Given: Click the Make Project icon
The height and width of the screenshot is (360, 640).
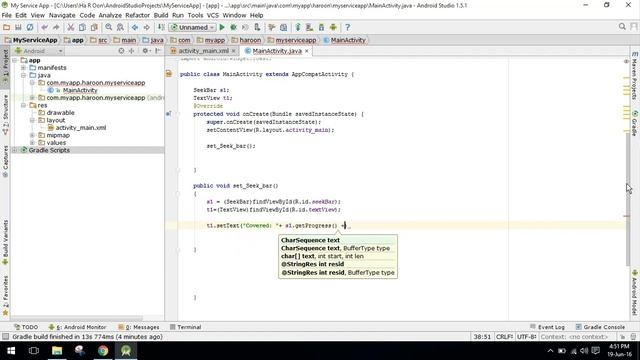Looking at the screenshot, I should point(161,27).
